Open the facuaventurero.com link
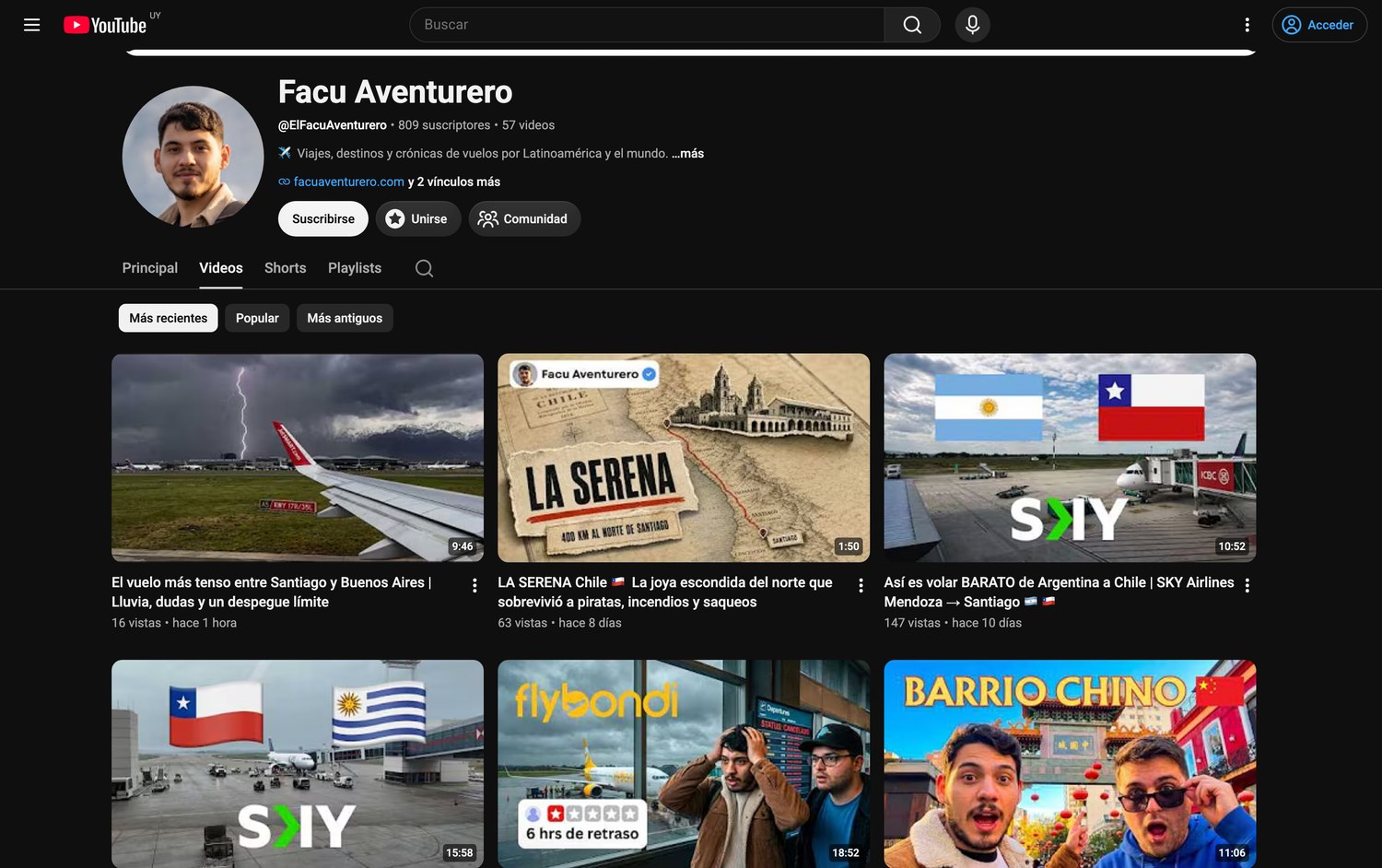This screenshot has width=1382, height=868. [348, 182]
